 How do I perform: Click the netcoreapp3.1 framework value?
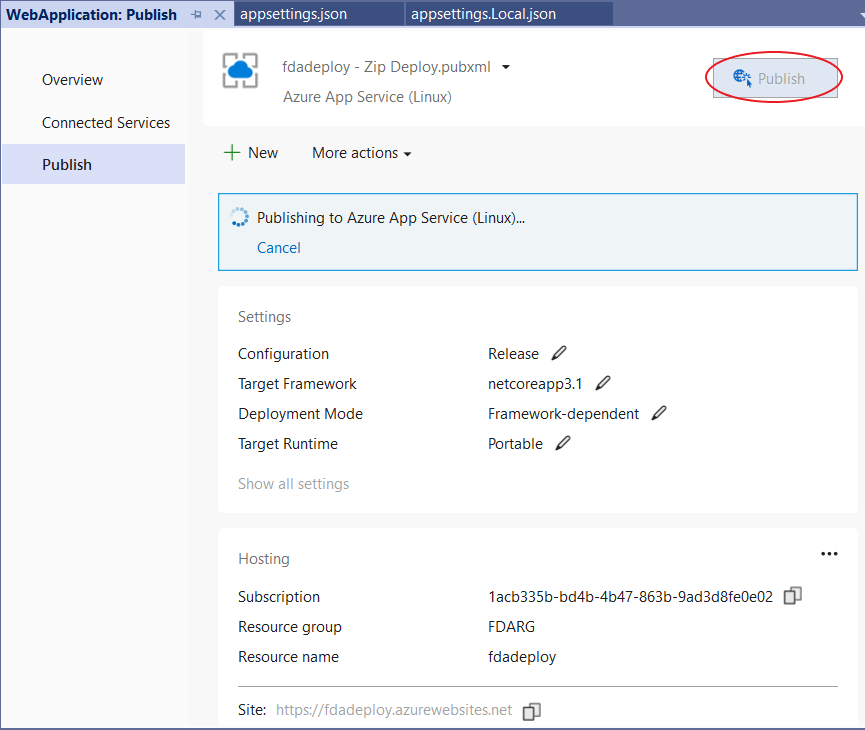click(535, 384)
